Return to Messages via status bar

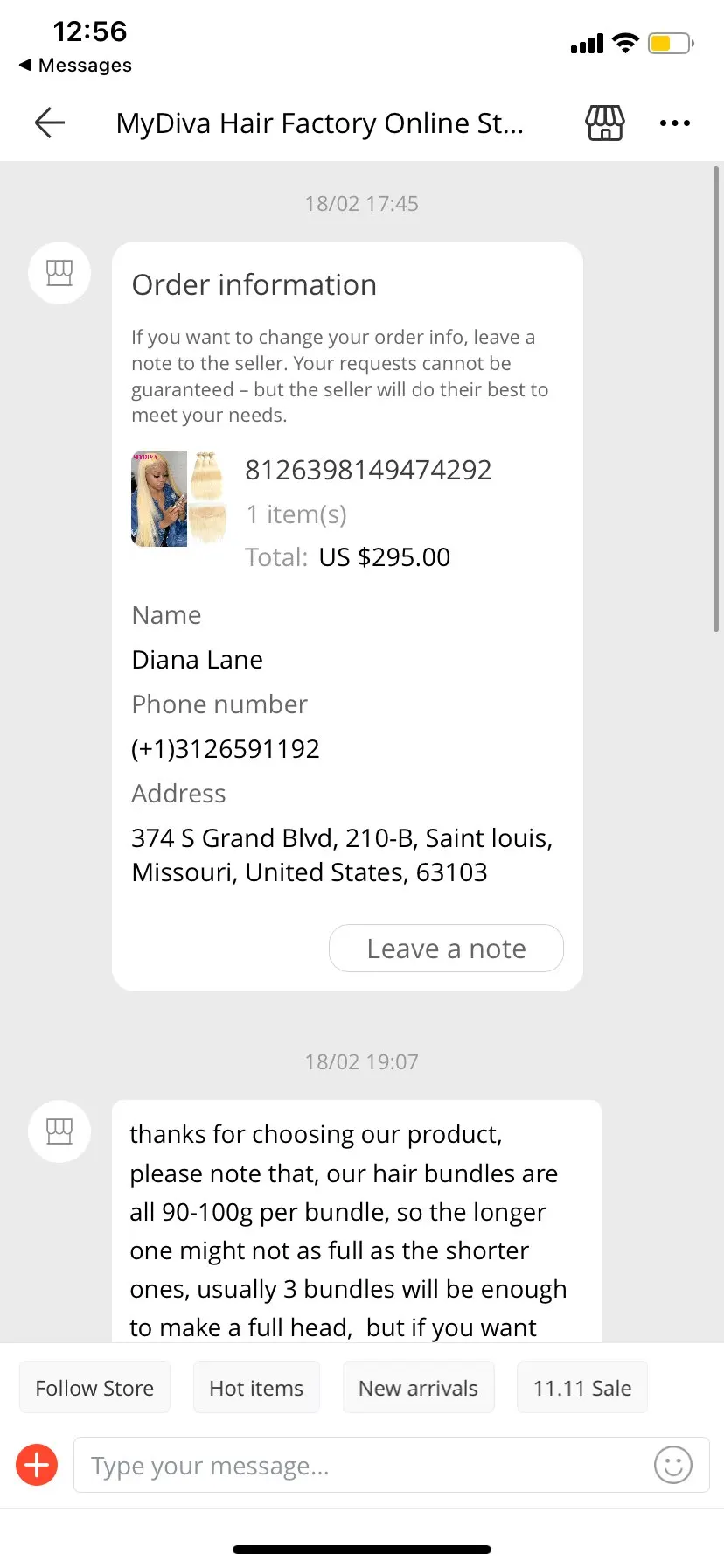(x=75, y=66)
